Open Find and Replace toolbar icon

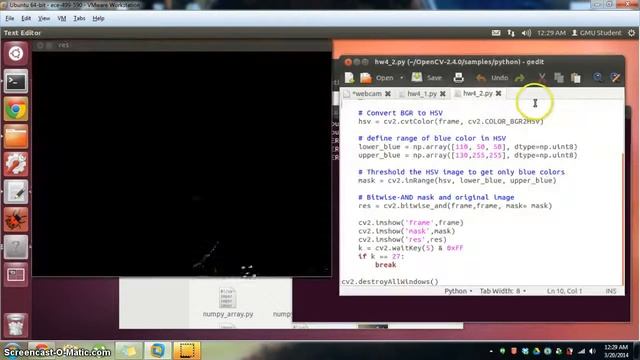[x=615, y=78]
